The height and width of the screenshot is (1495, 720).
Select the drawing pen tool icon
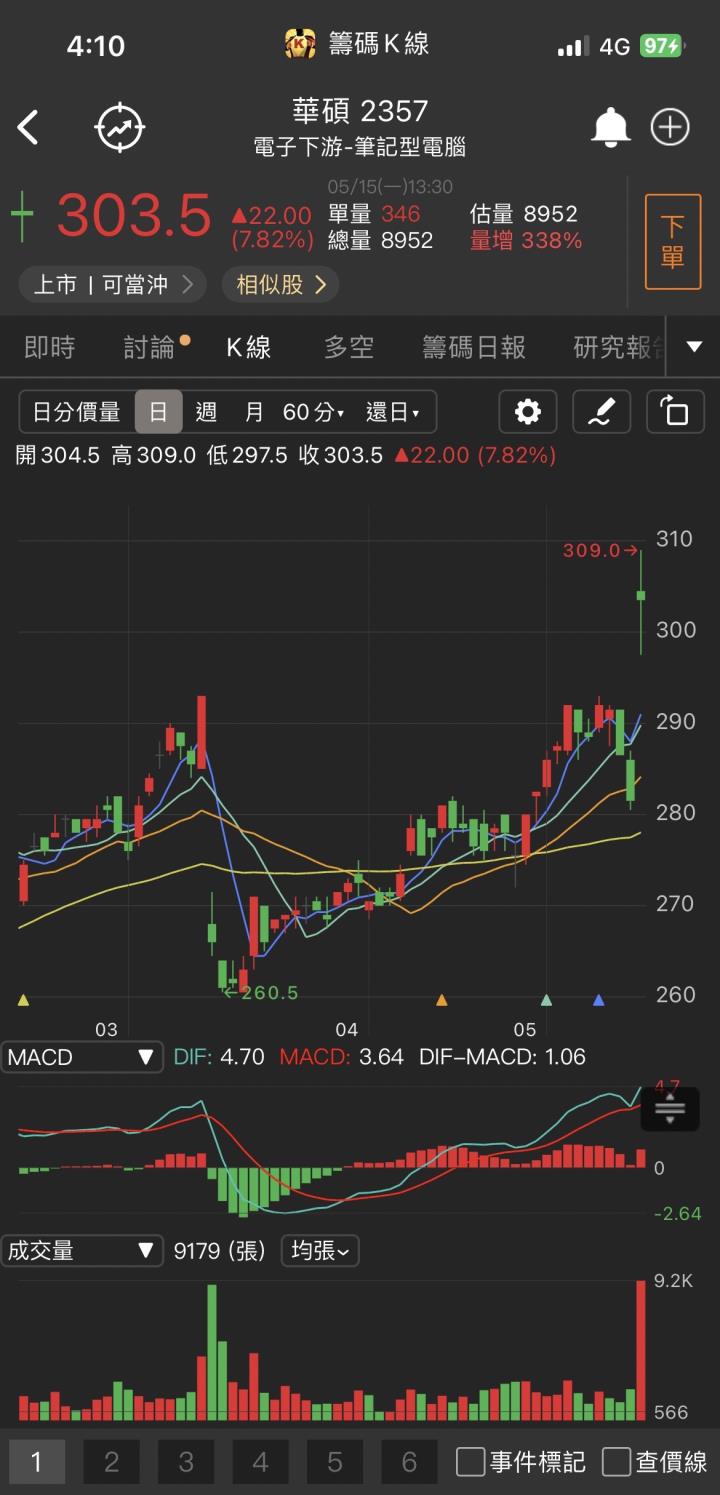[601, 412]
